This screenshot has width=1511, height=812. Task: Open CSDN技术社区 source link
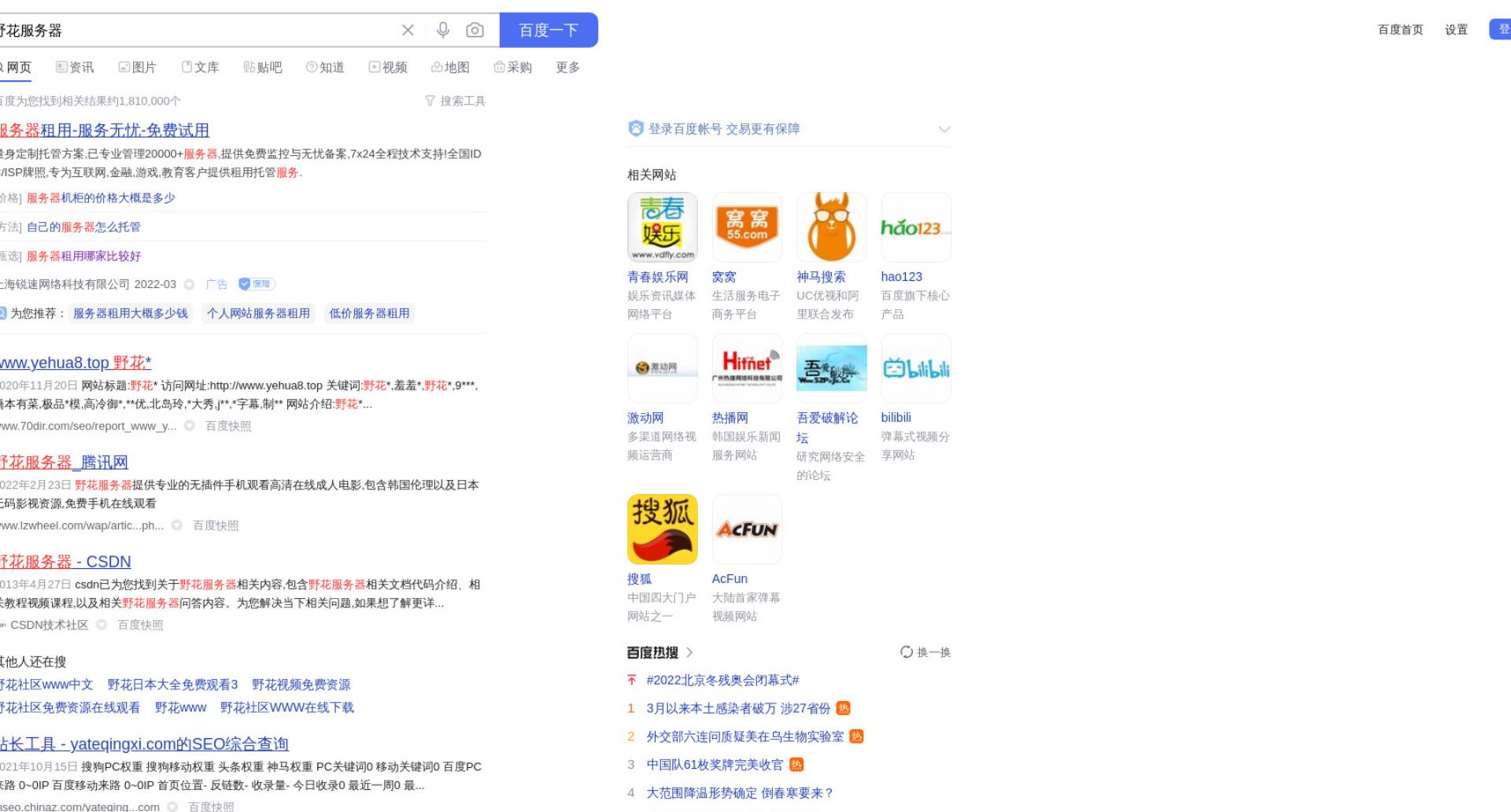[49, 625]
